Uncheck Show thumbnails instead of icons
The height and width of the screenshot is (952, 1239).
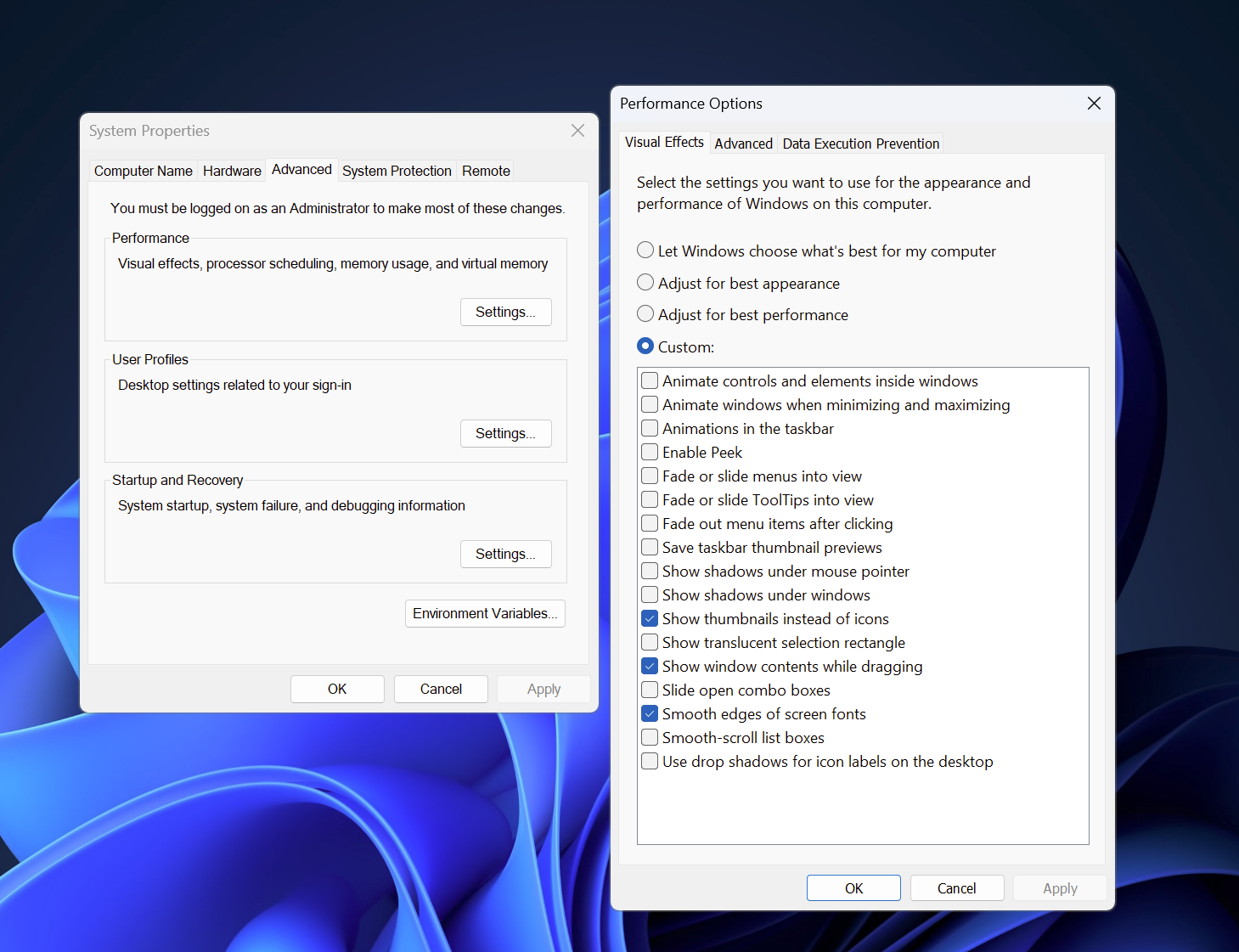tap(650, 618)
